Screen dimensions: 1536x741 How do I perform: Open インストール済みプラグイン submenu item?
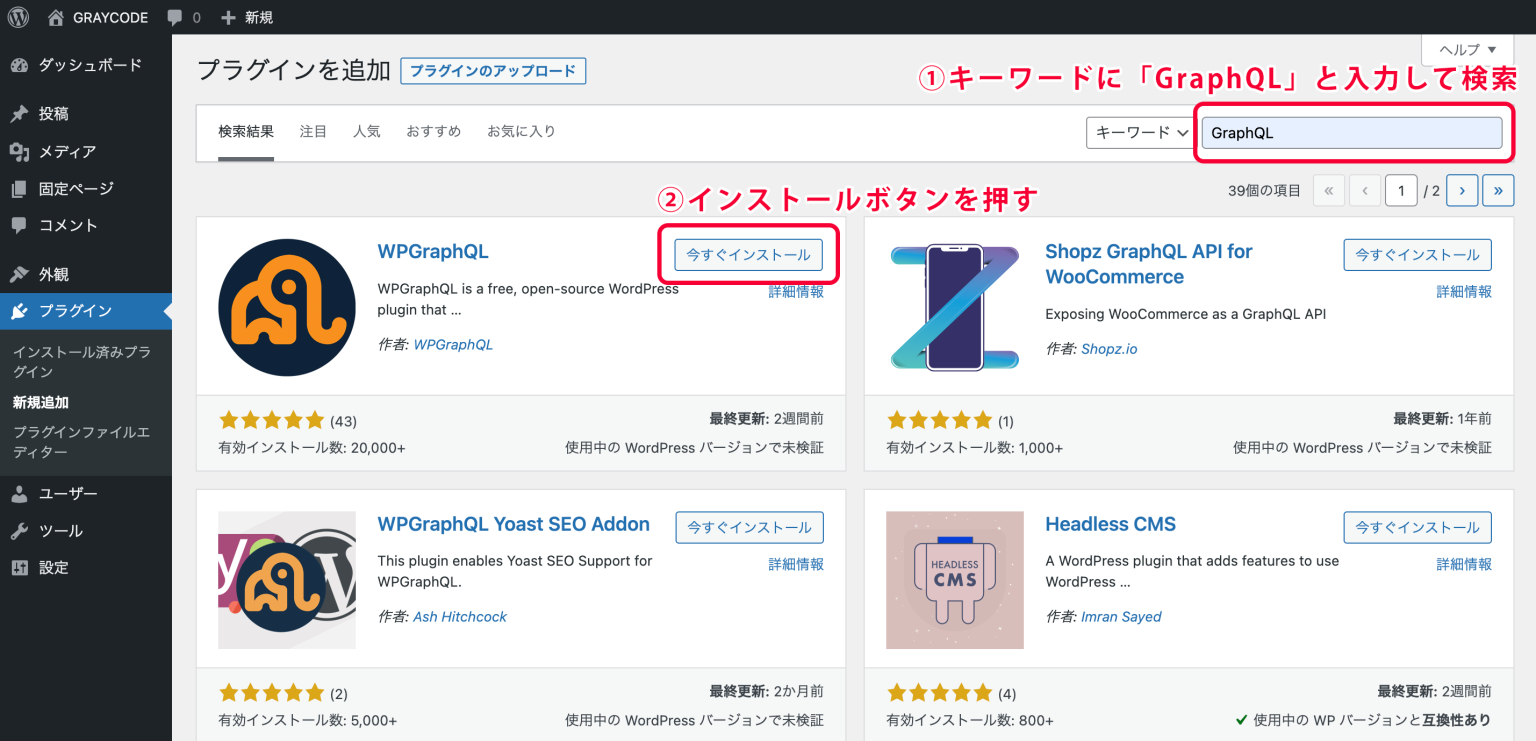coord(82,362)
